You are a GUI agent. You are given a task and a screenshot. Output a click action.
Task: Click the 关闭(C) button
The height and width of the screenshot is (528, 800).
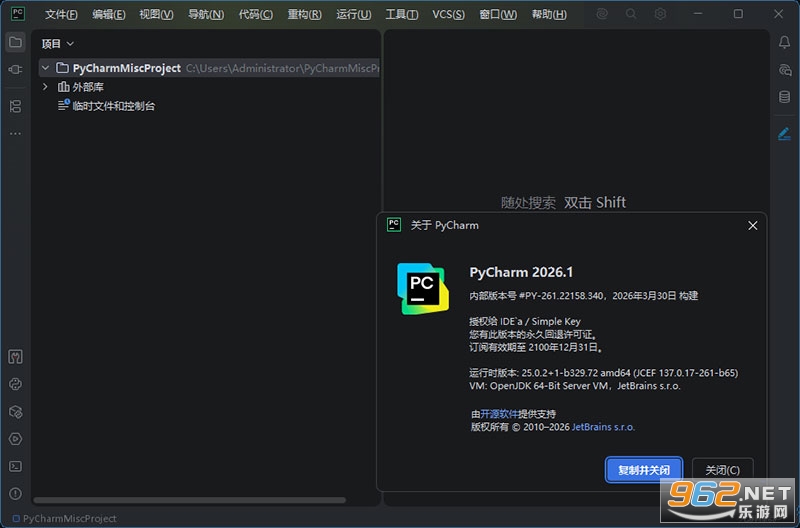[x=722, y=470]
